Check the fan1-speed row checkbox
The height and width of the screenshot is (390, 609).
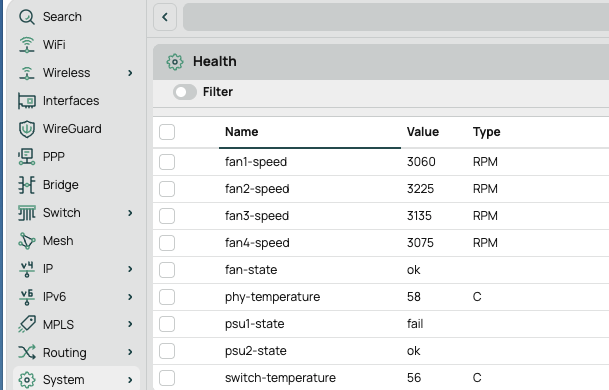[x=167, y=162]
